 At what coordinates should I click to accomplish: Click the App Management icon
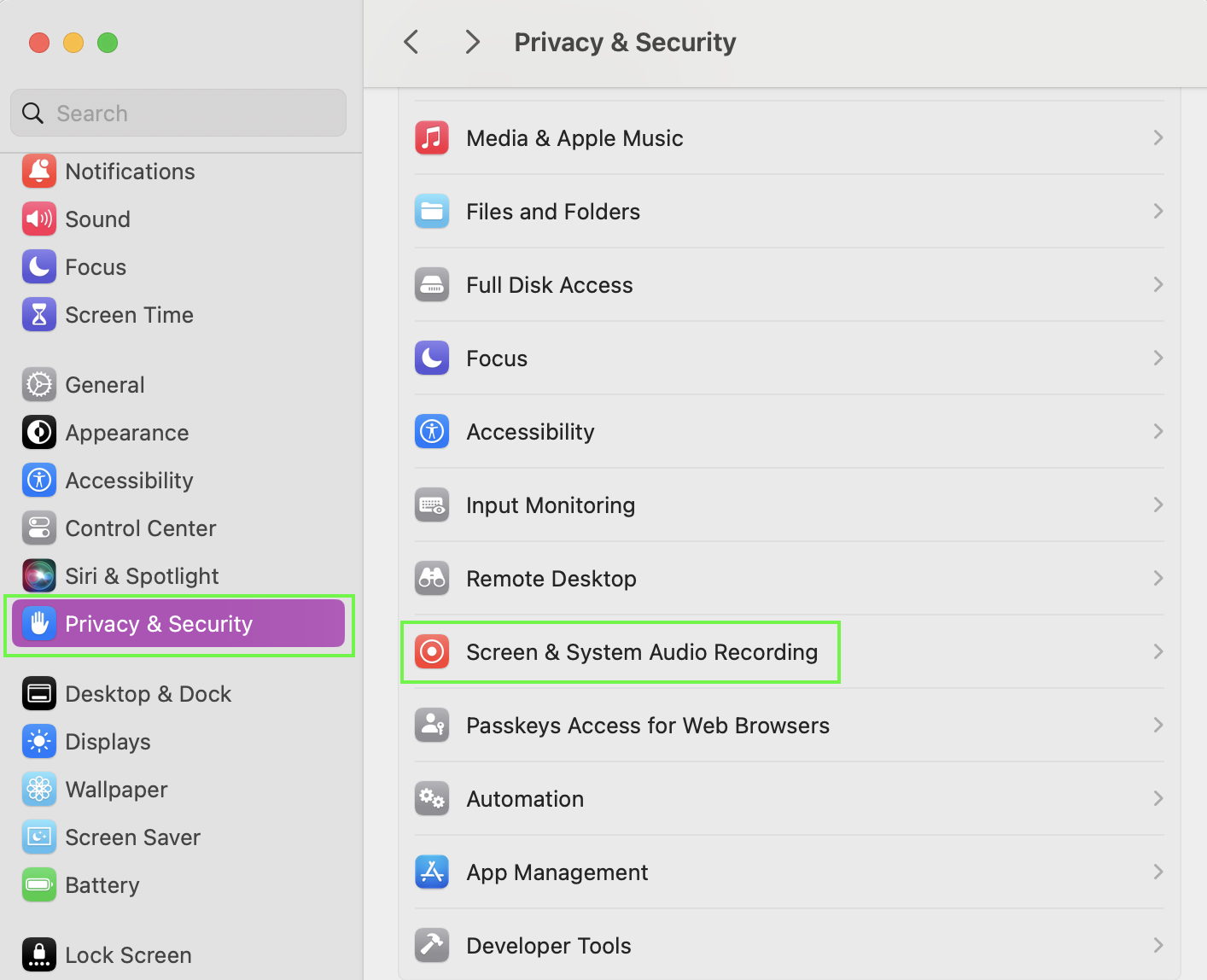432,872
